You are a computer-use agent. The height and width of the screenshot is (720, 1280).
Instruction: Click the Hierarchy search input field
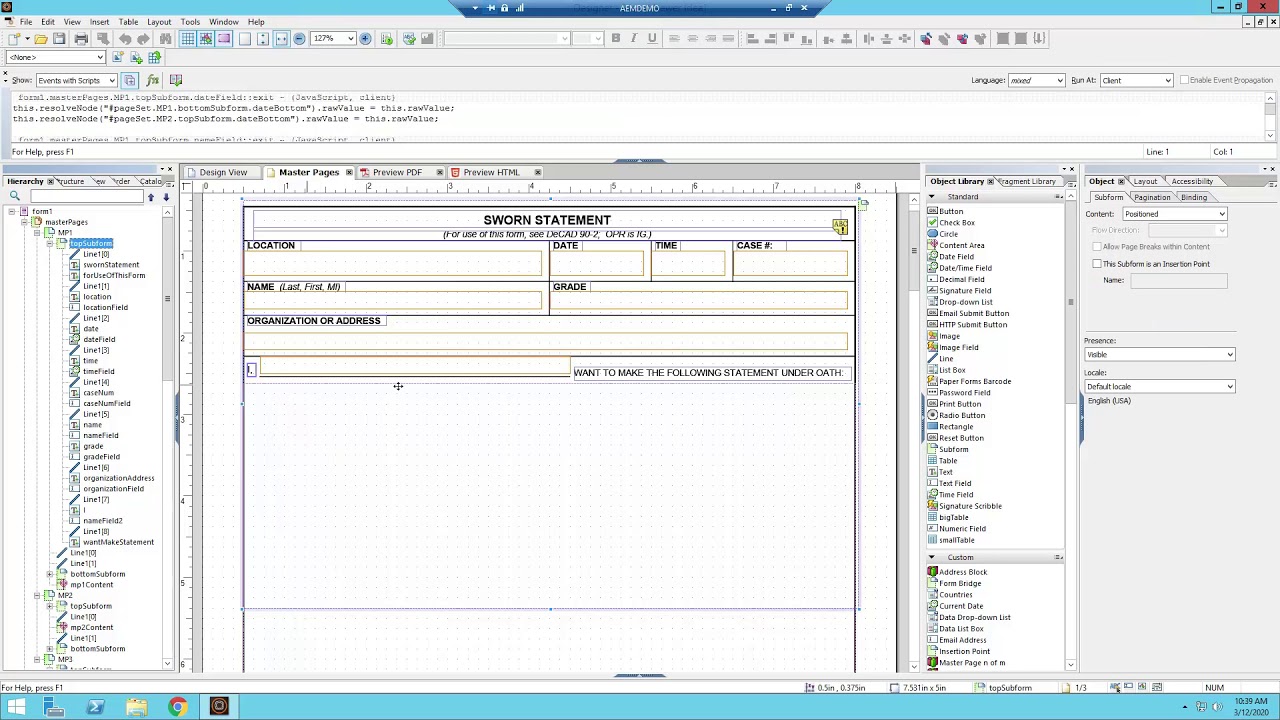coord(85,196)
